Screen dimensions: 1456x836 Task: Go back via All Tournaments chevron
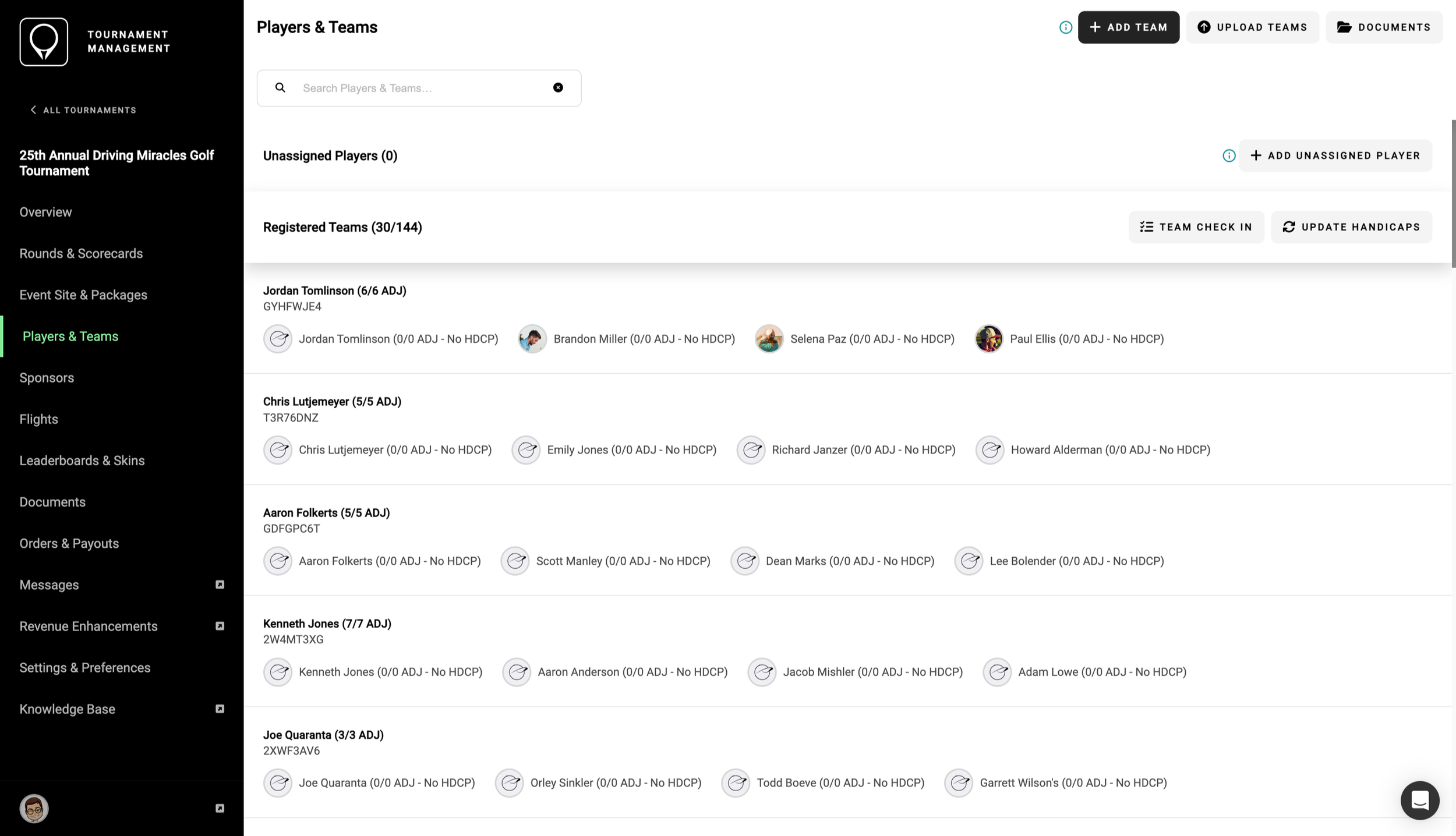coord(34,110)
